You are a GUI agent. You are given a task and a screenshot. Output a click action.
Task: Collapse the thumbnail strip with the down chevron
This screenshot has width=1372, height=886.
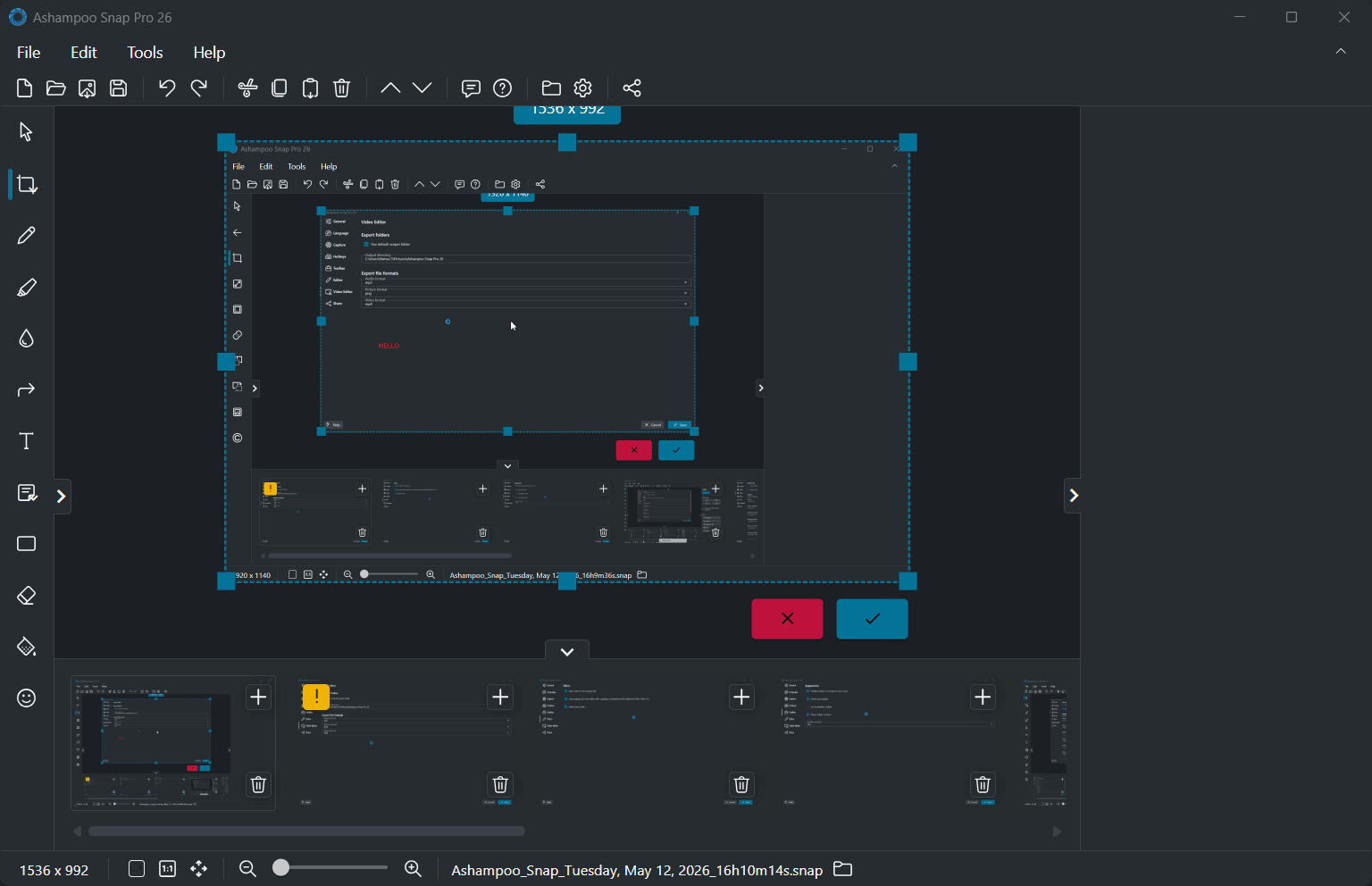point(567,651)
